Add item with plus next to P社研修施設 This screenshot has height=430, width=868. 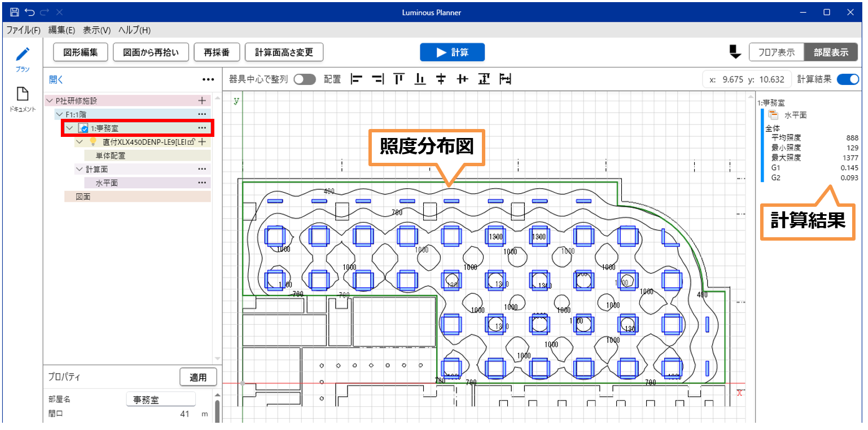click(x=202, y=101)
